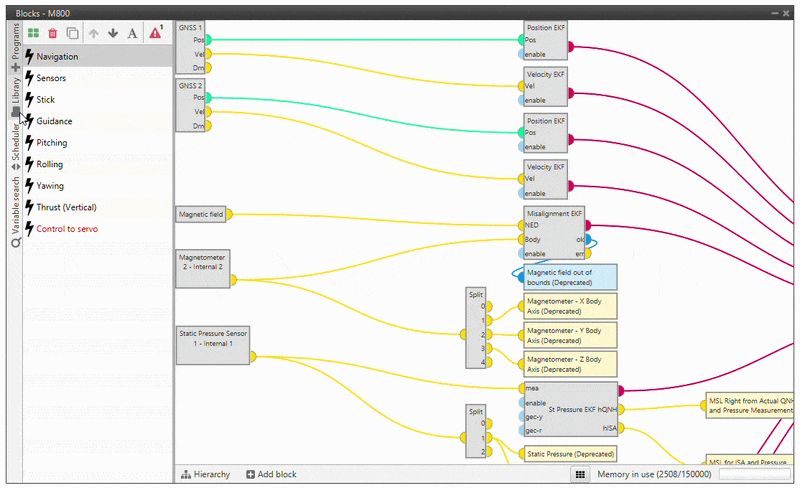Delete program using the red trash icon

53,32
